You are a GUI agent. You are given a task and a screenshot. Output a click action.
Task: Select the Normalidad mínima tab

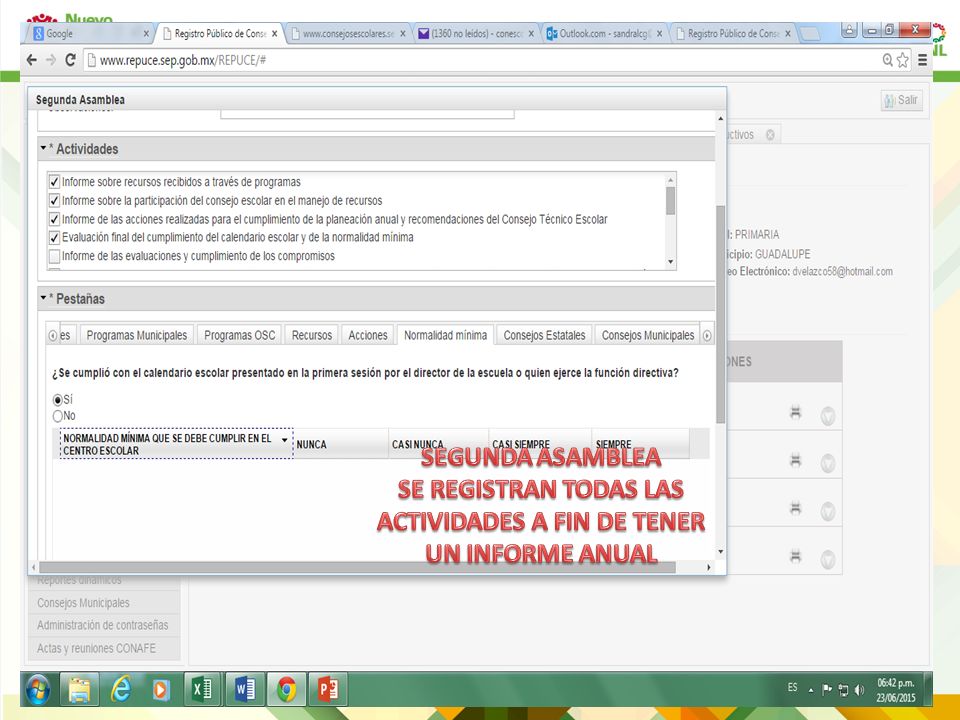tap(445, 336)
